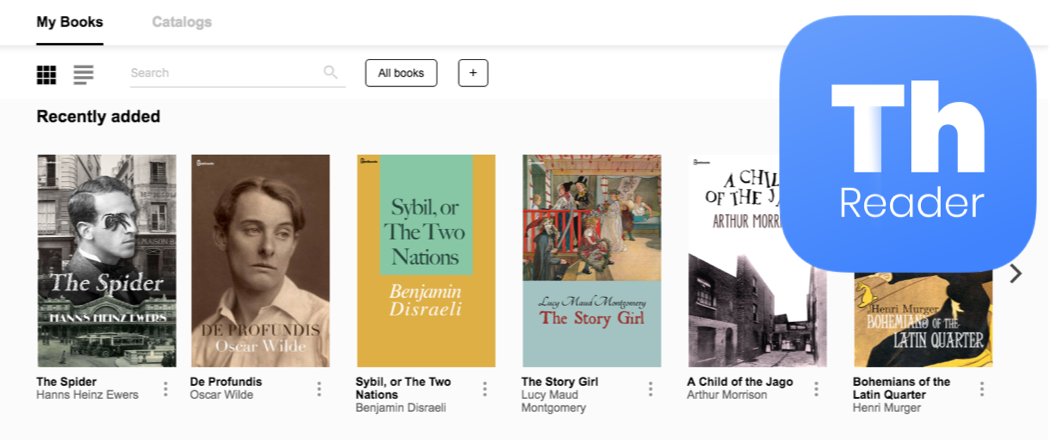Open options menu for Sybil, or The Two Nations
Screen dimensions: 1050x440
tap(485, 389)
